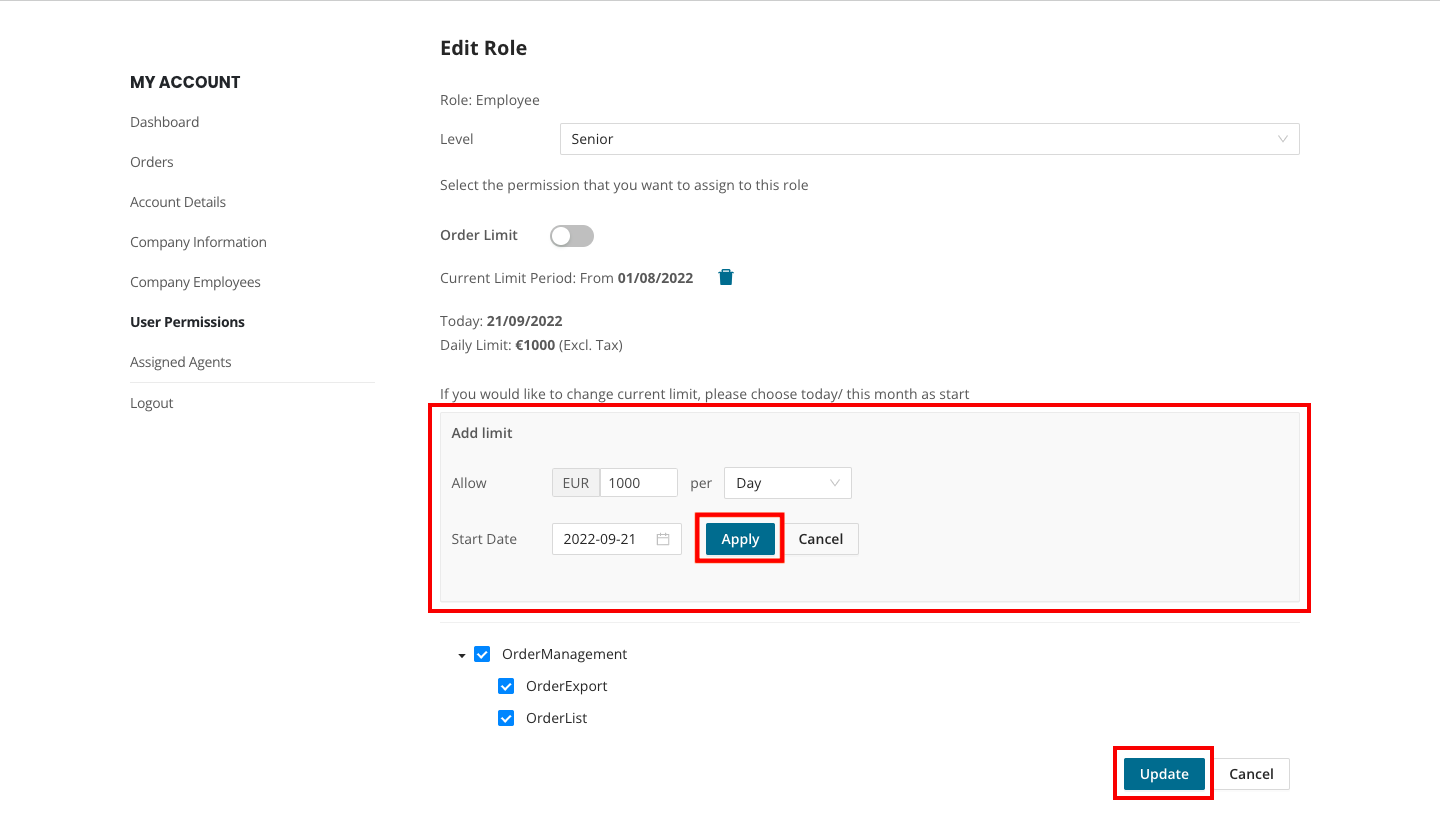Uncheck the OrderManagement checkbox
Image resolution: width=1440 pixels, height=822 pixels.
click(x=482, y=654)
